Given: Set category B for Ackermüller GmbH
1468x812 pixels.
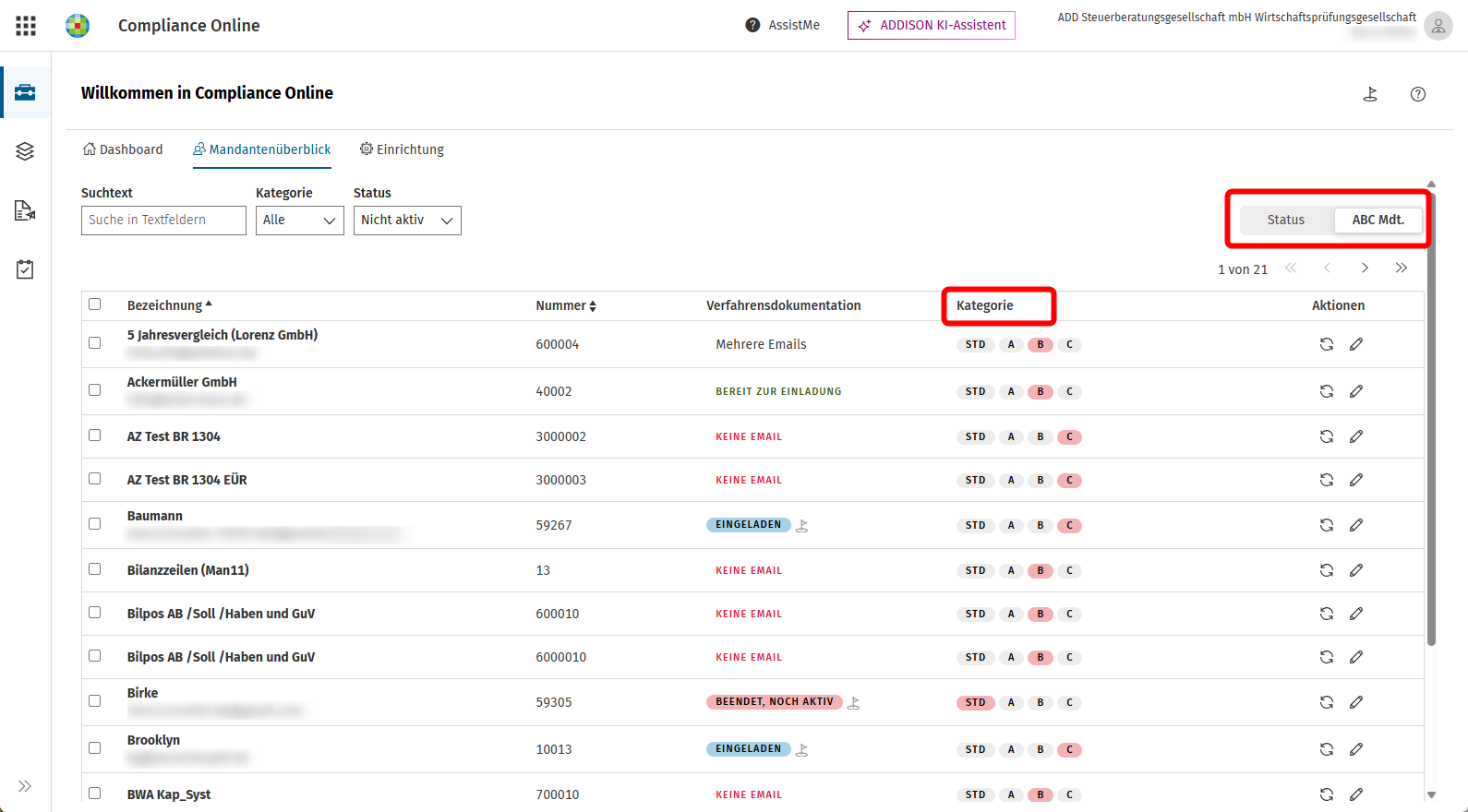Looking at the screenshot, I should tap(1041, 391).
